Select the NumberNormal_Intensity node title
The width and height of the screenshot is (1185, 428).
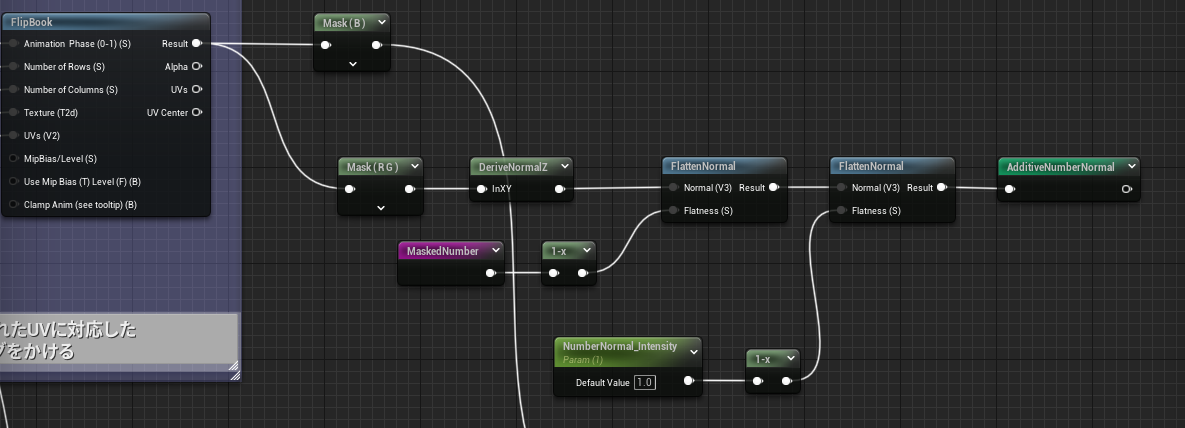pyautogui.click(x=620, y=346)
